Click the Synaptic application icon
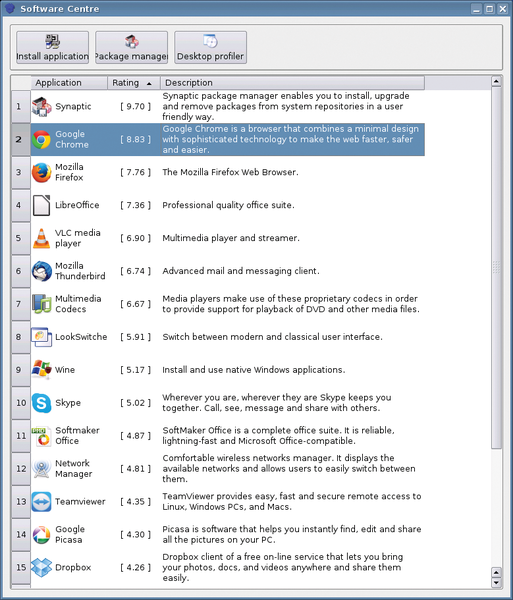Viewport: 513px width, 600px height. tap(41, 106)
